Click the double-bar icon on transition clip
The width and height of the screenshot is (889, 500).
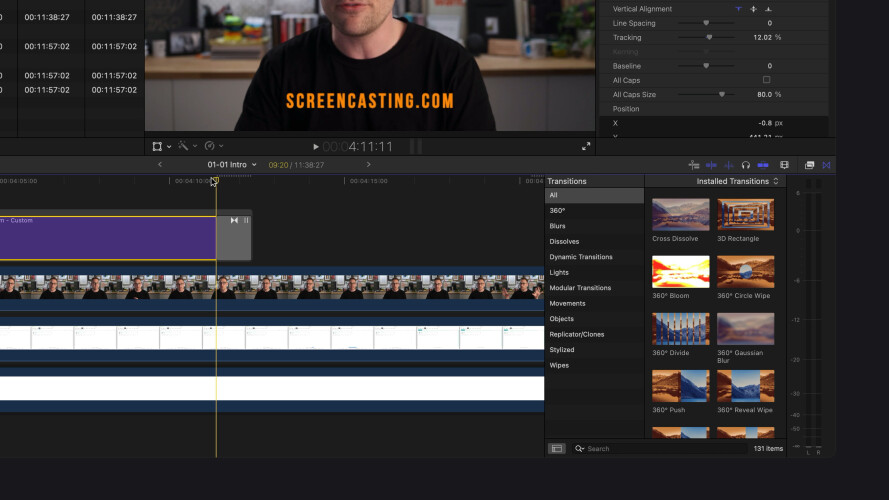246,220
